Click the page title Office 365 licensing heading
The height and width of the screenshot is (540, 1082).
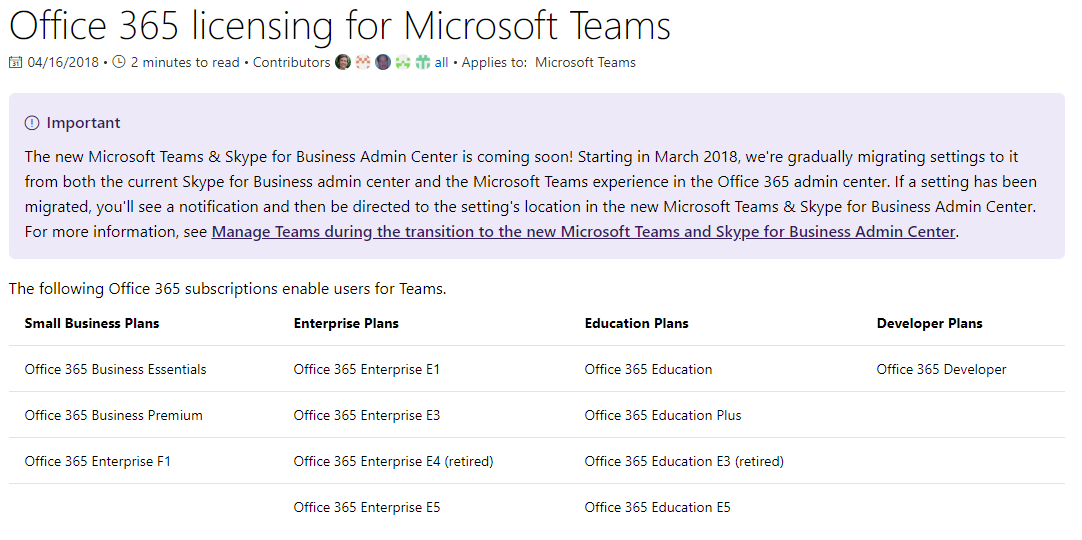point(340,26)
